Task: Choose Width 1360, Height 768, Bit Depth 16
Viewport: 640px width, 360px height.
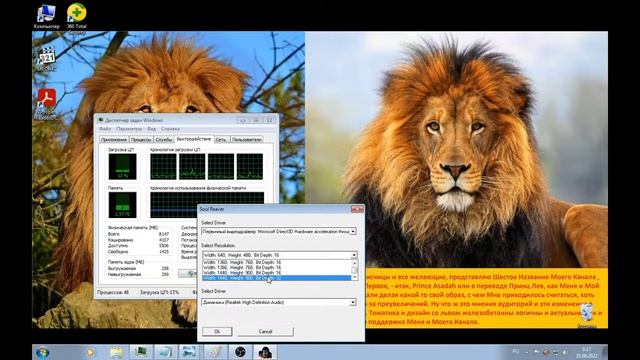Action: tap(277, 262)
